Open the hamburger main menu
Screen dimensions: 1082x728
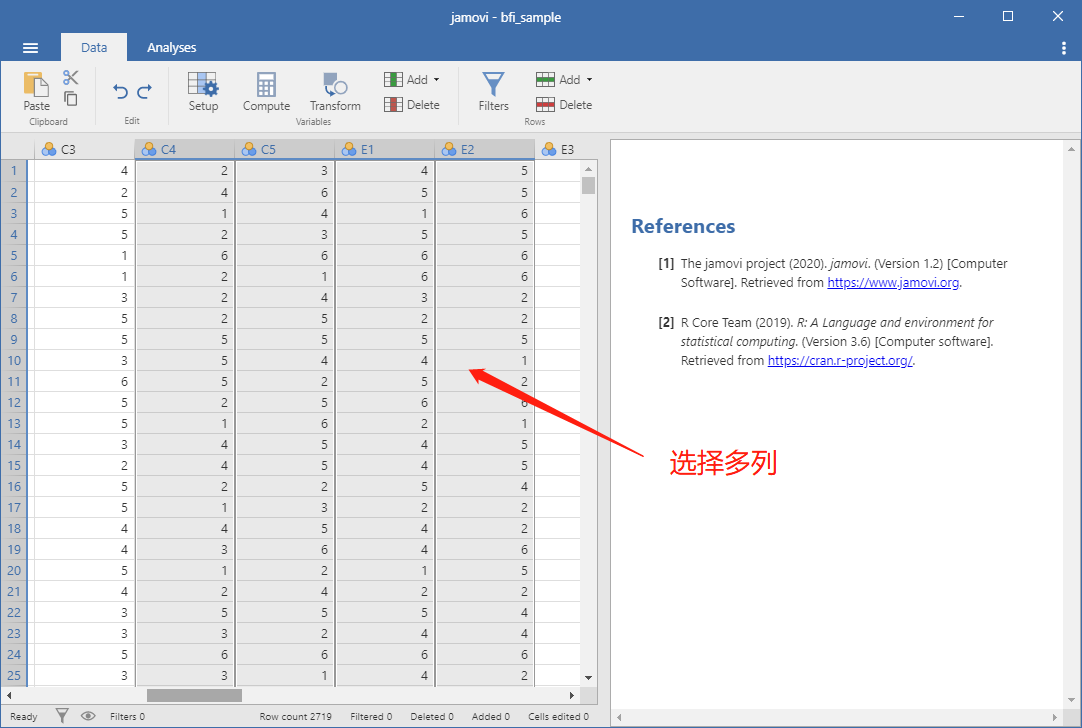(x=30, y=48)
